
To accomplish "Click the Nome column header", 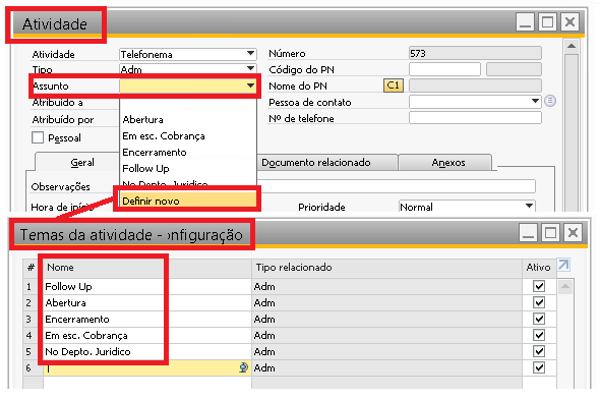I will tap(147, 267).
